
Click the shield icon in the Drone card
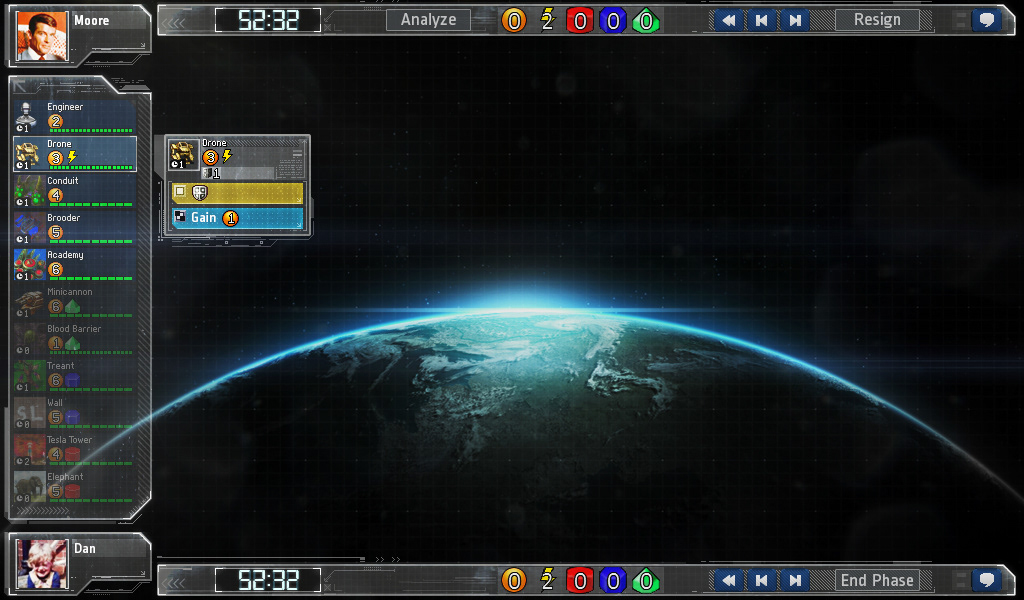click(200, 192)
